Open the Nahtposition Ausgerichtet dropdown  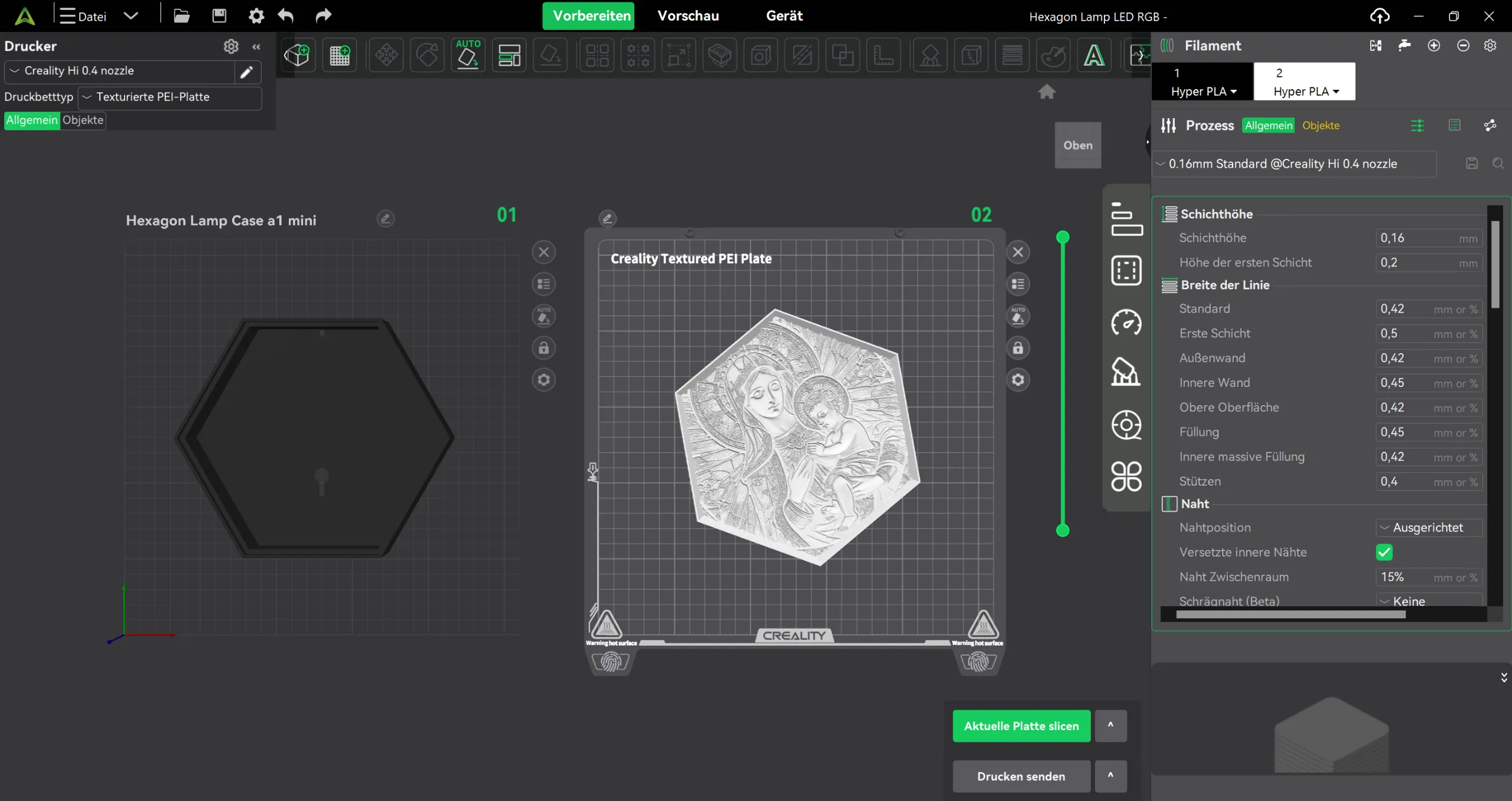coord(1429,528)
